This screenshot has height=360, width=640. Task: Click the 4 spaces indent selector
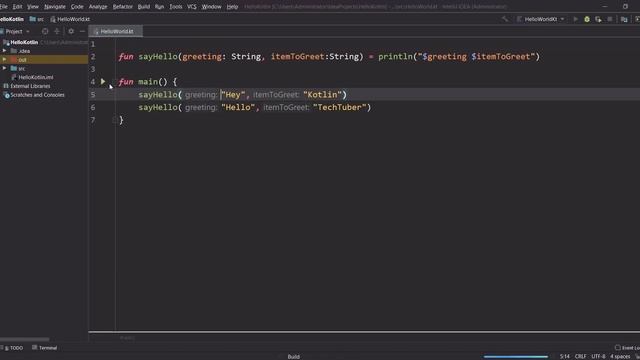point(620,357)
